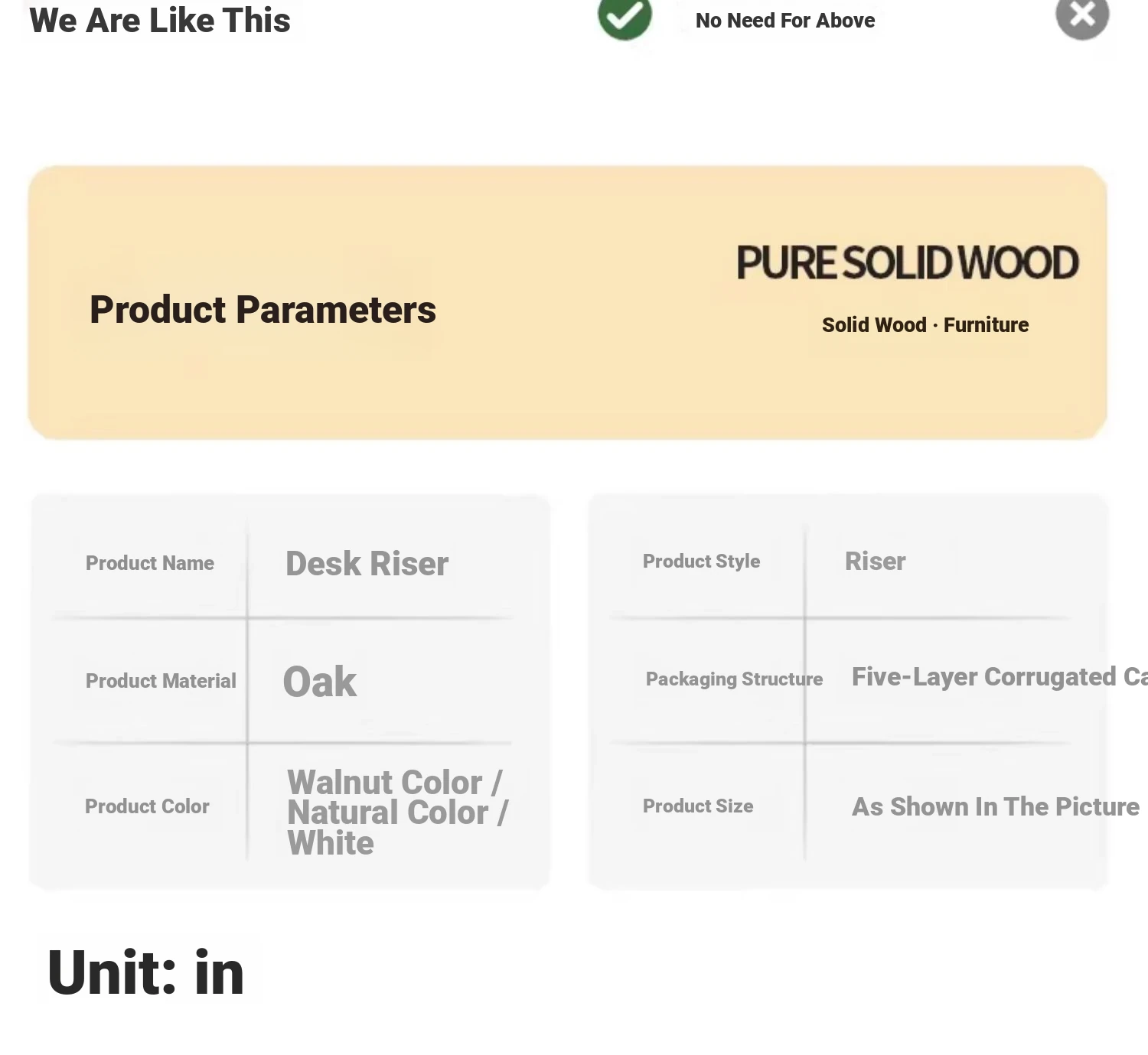The width and height of the screenshot is (1148, 1055).
Task: Click the gray X circle icon
Action: 1082,15
